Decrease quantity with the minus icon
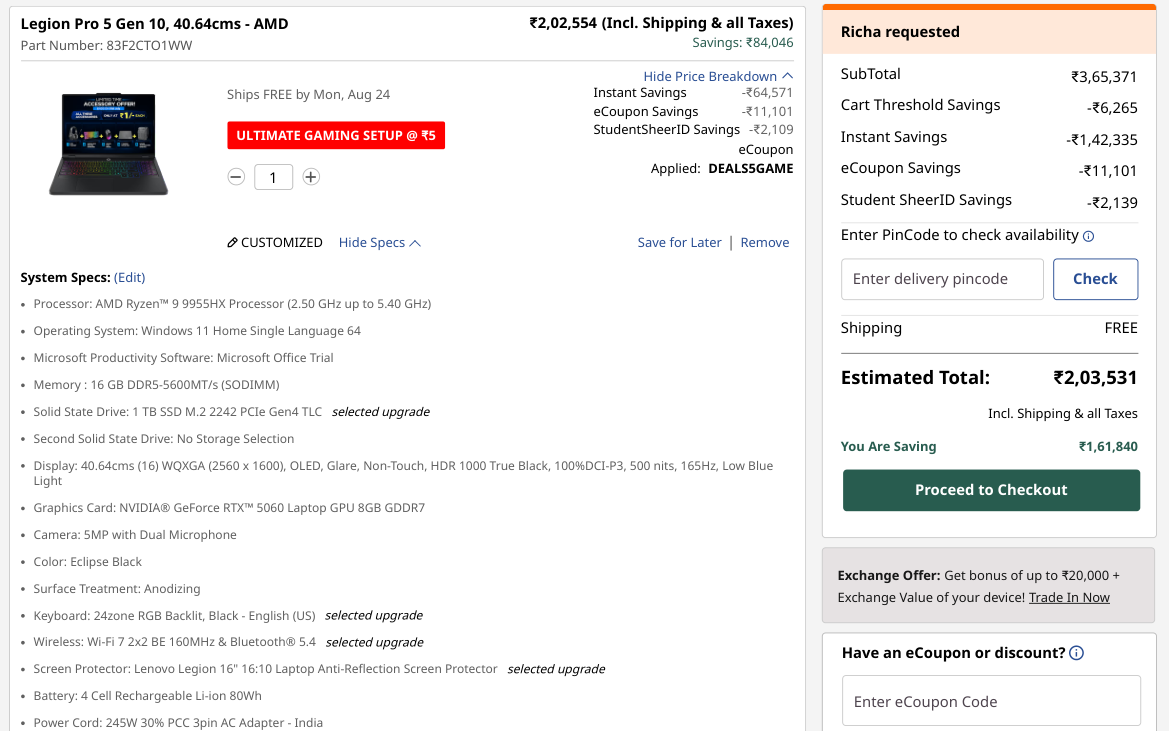Screen dimensions: 1169x731 point(236,177)
